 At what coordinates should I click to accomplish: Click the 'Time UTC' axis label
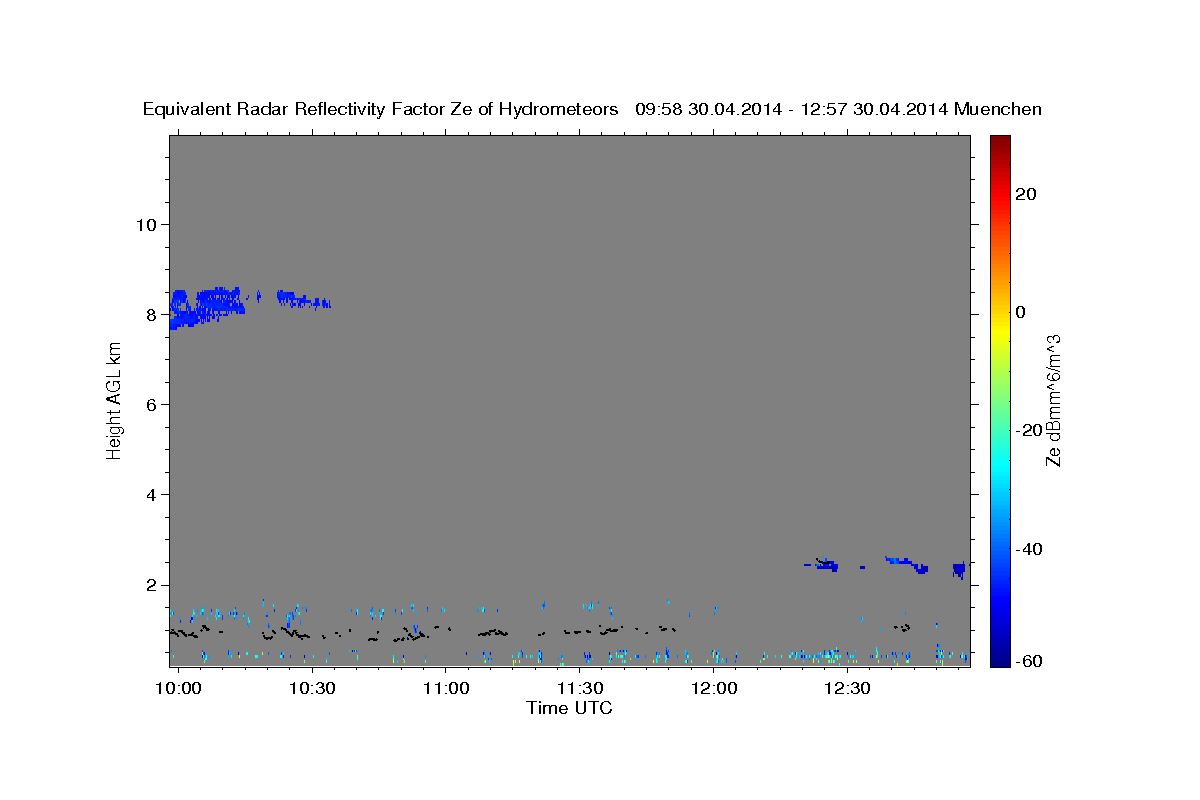click(569, 708)
